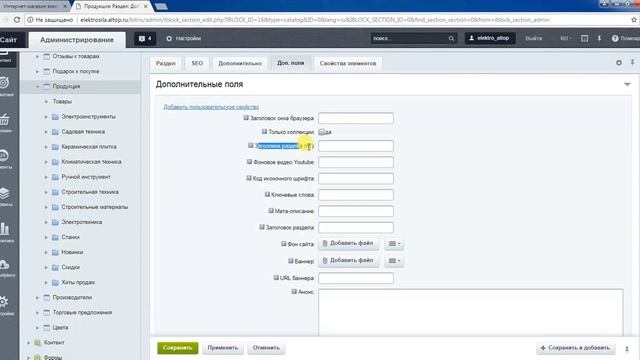Expand Электроинструменты folder arrow
This screenshot has width=640, height=360.
[x=46, y=117]
